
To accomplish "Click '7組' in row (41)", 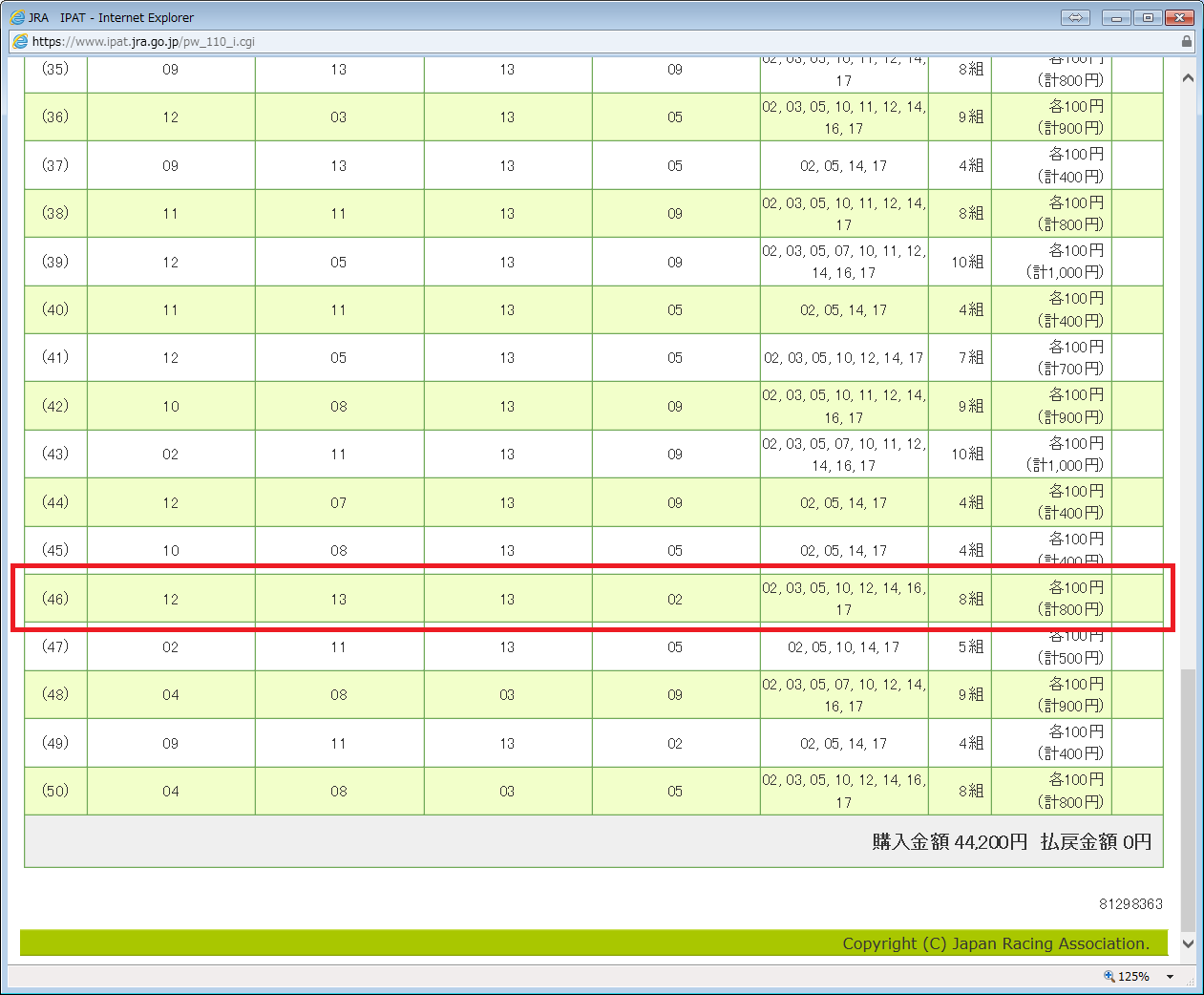I will point(971,357).
